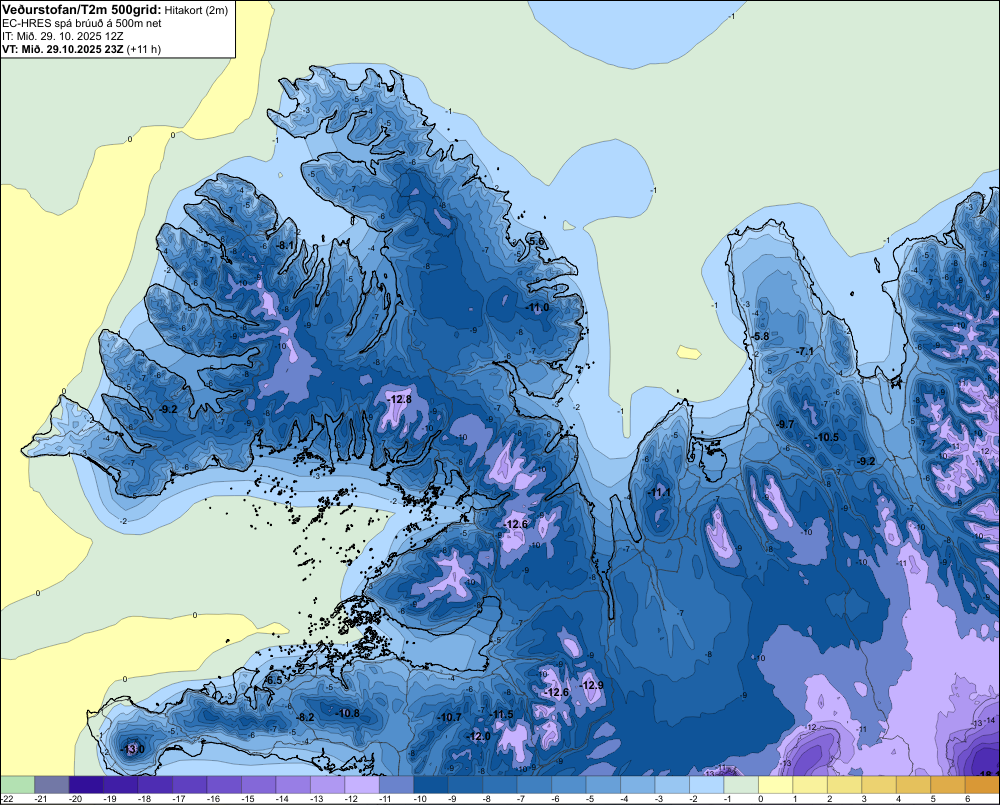The height and width of the screenshot is (805, 1000).
Task: Choose legend swatch labeled -7
Action: click(534, 784)
